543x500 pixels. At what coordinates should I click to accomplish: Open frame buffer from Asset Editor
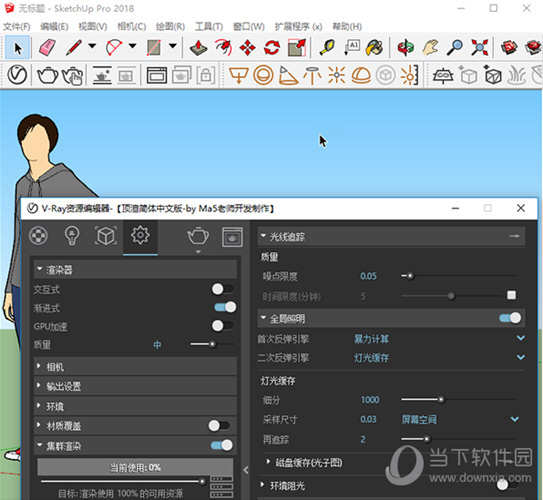coord(232,237)
